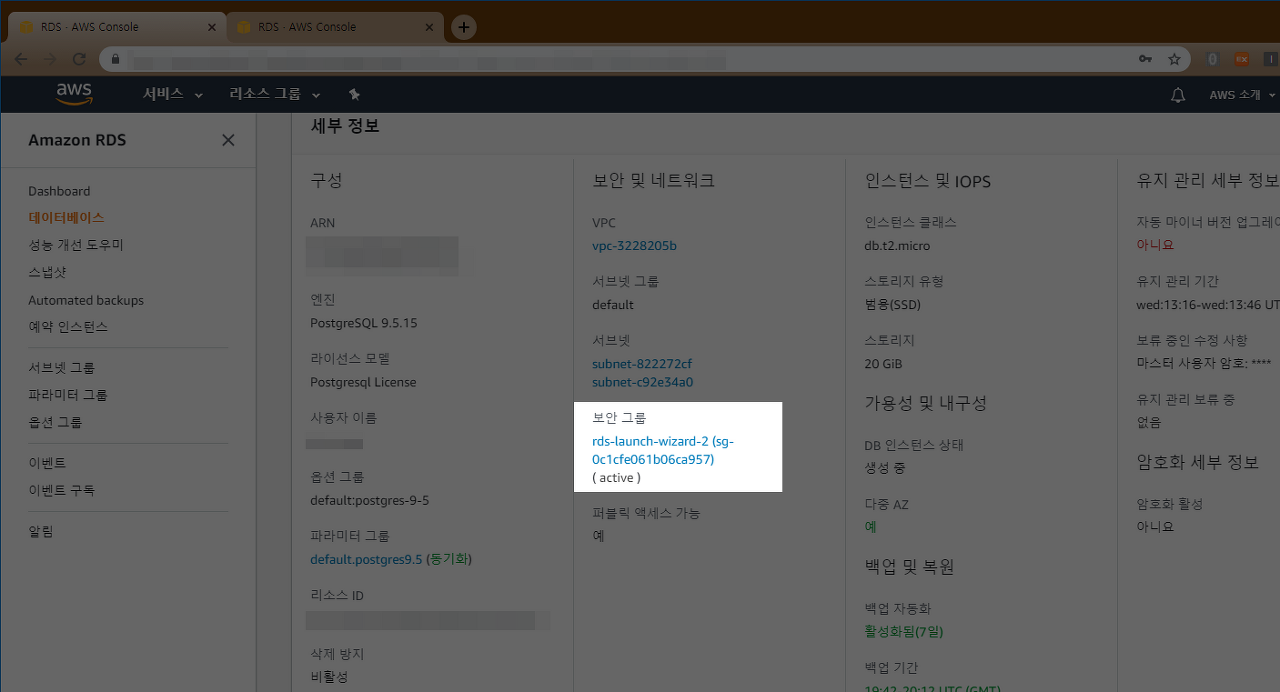Expand the 리소스 그룹 dropdown

275,94
